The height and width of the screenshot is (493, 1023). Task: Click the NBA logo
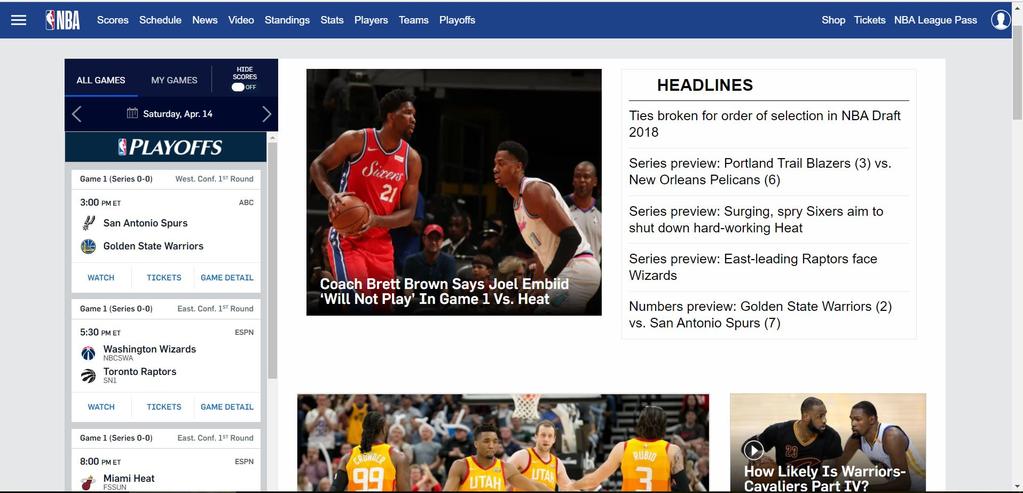63,20
